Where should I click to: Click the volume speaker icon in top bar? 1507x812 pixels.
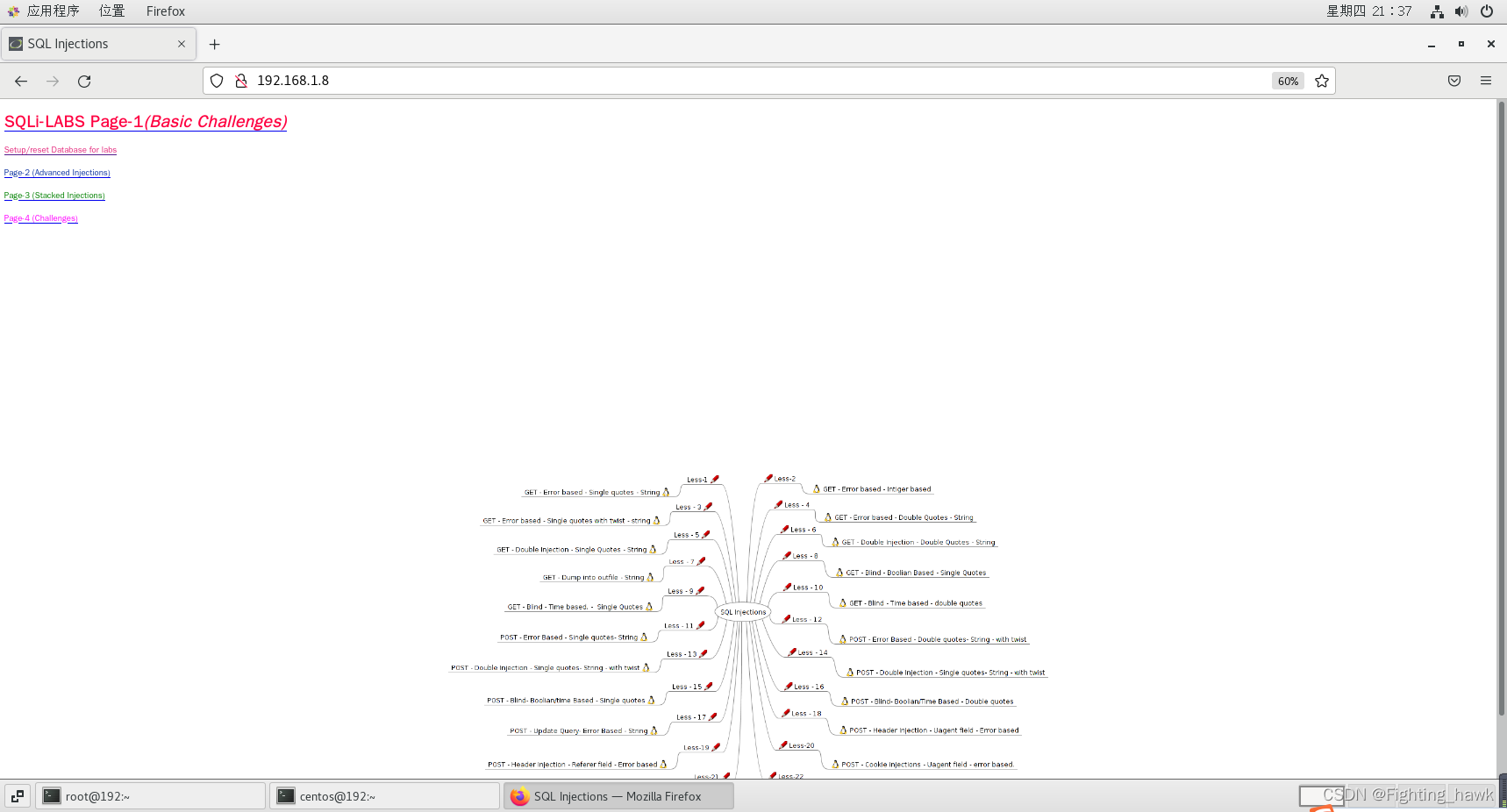tap(1461, 11)
